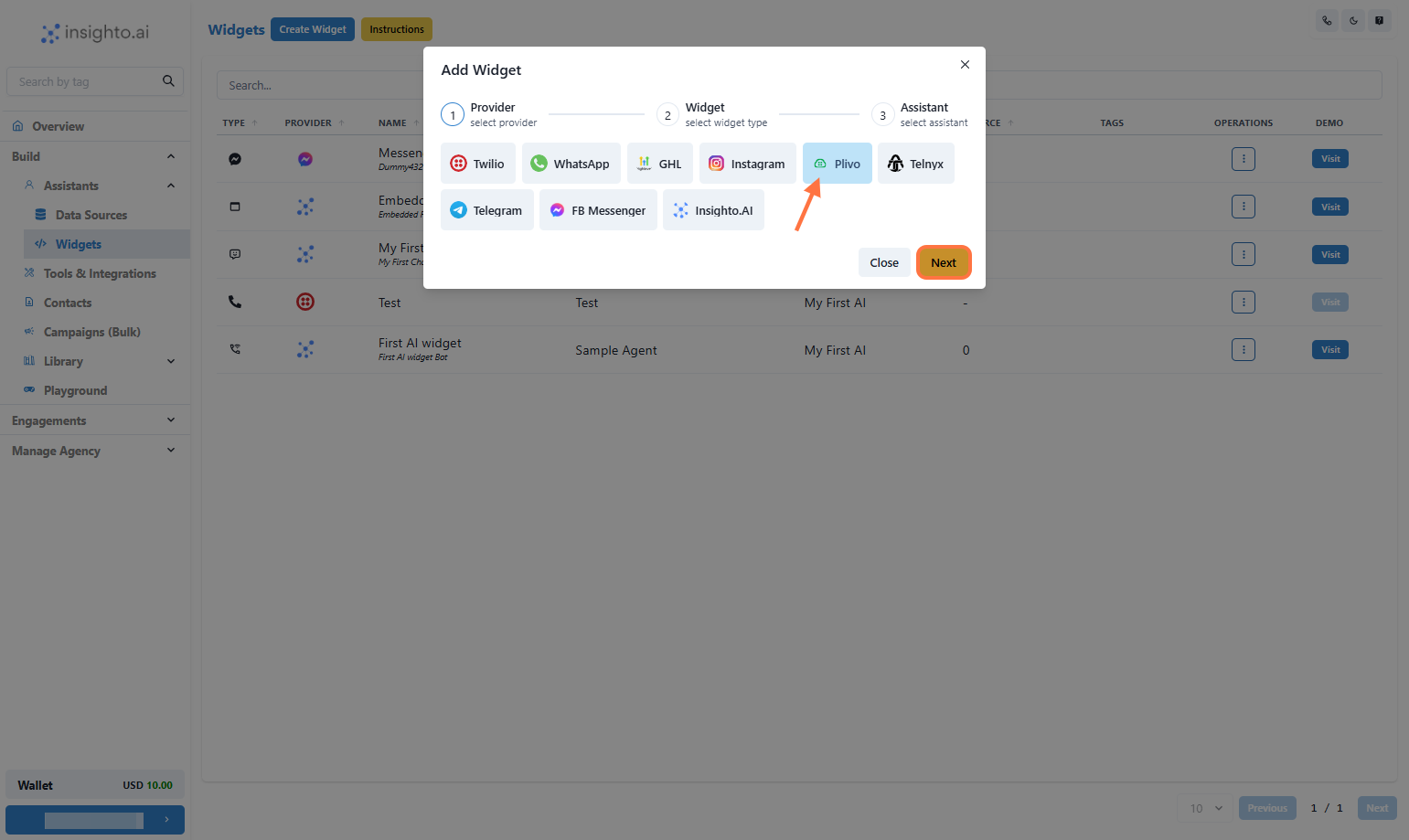Viewport: 1409px width, 840px height.
Task: Click the Previous pagination button
Action: tap(1267, 808)
